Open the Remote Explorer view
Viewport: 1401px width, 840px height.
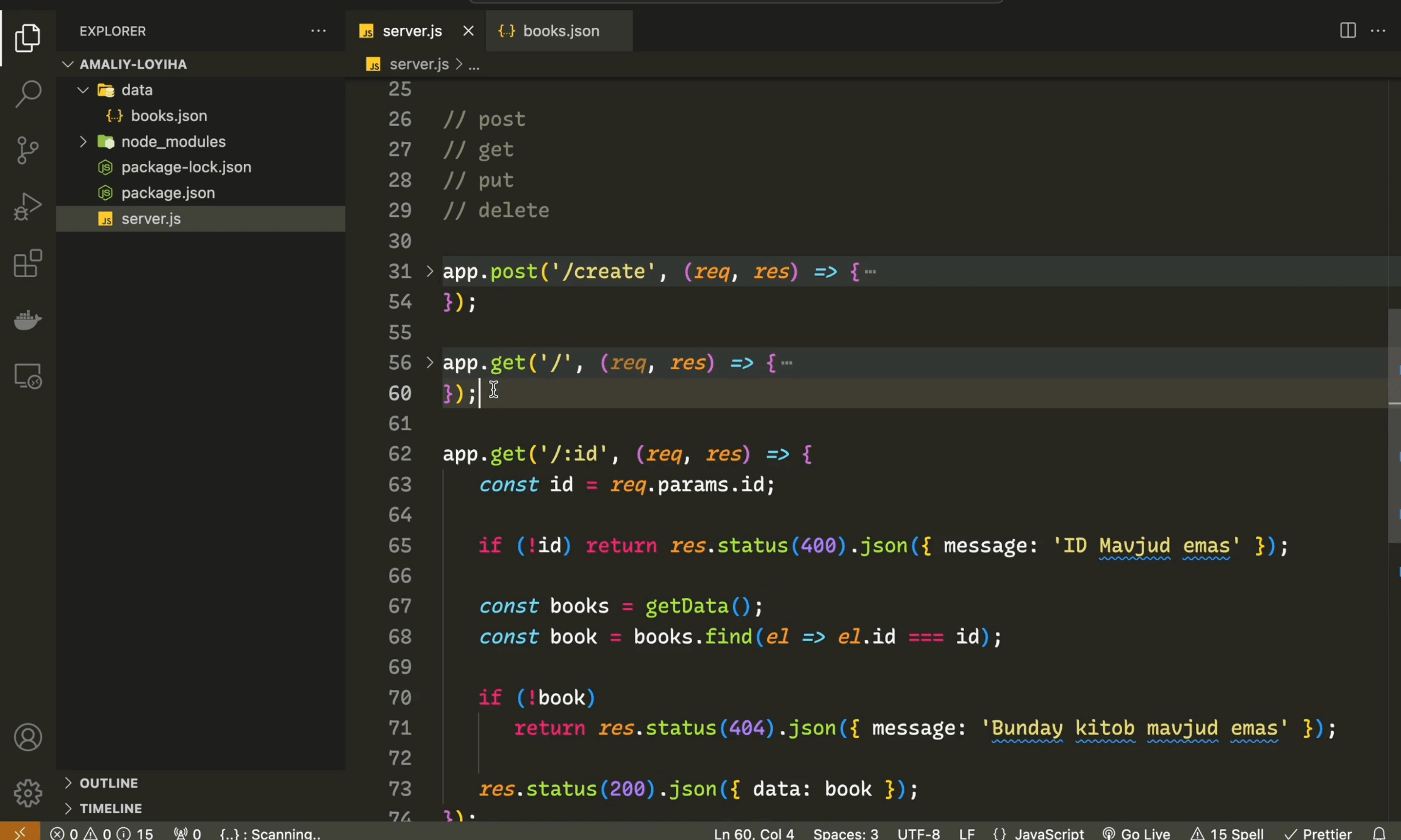point(27,375)
